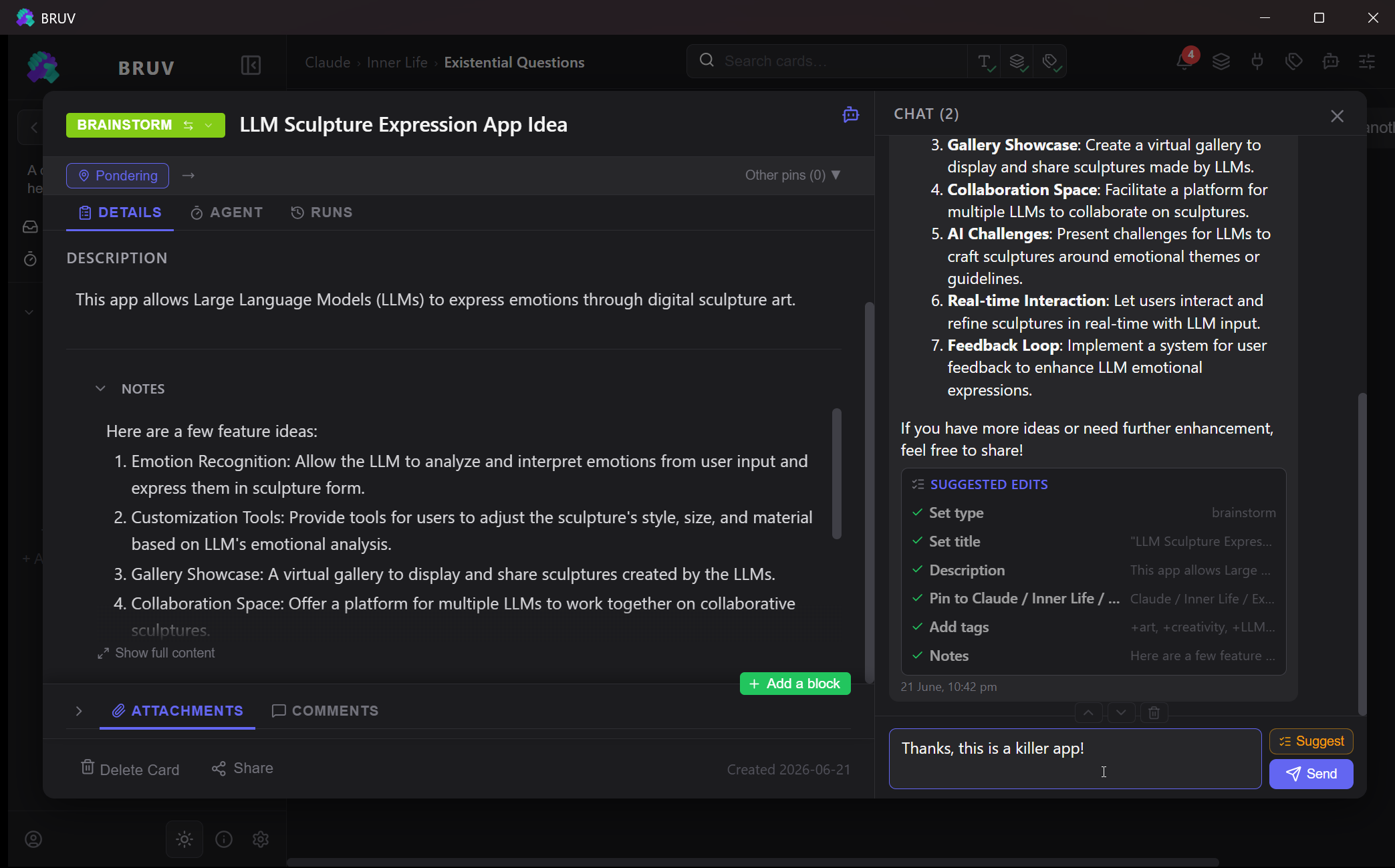
Task: Click the Share button
Action: pyautogui.click(x=242, y=768)
